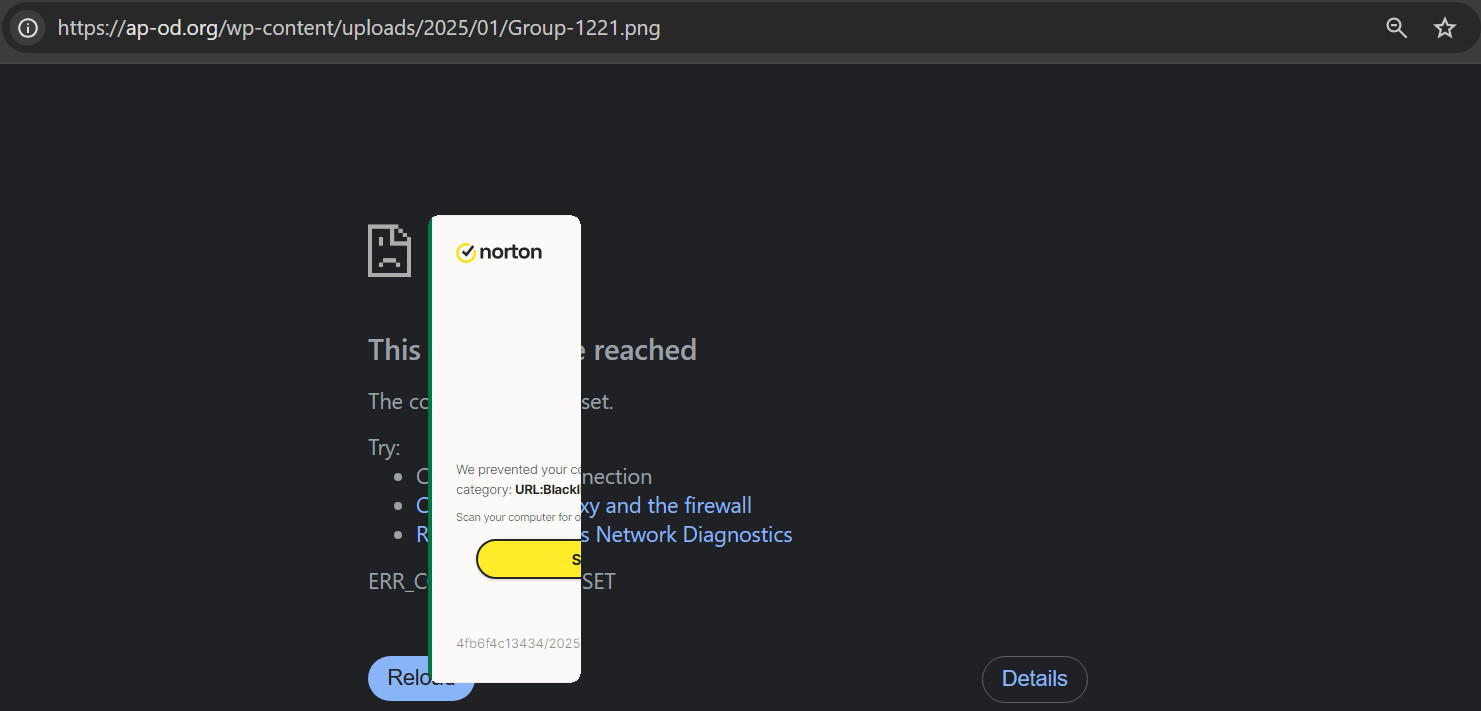
Task: Click the Norton brand name text
Action: [510, 252]
